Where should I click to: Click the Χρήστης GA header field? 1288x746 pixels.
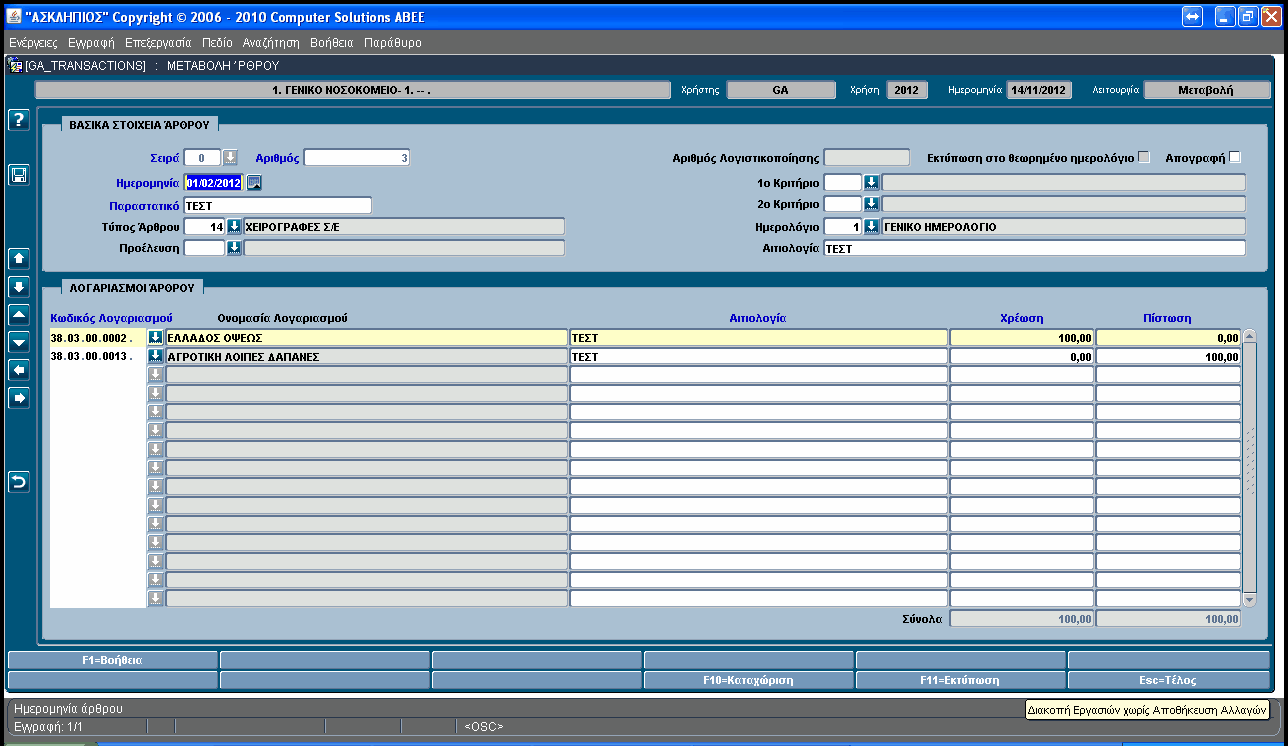(780, 89)
